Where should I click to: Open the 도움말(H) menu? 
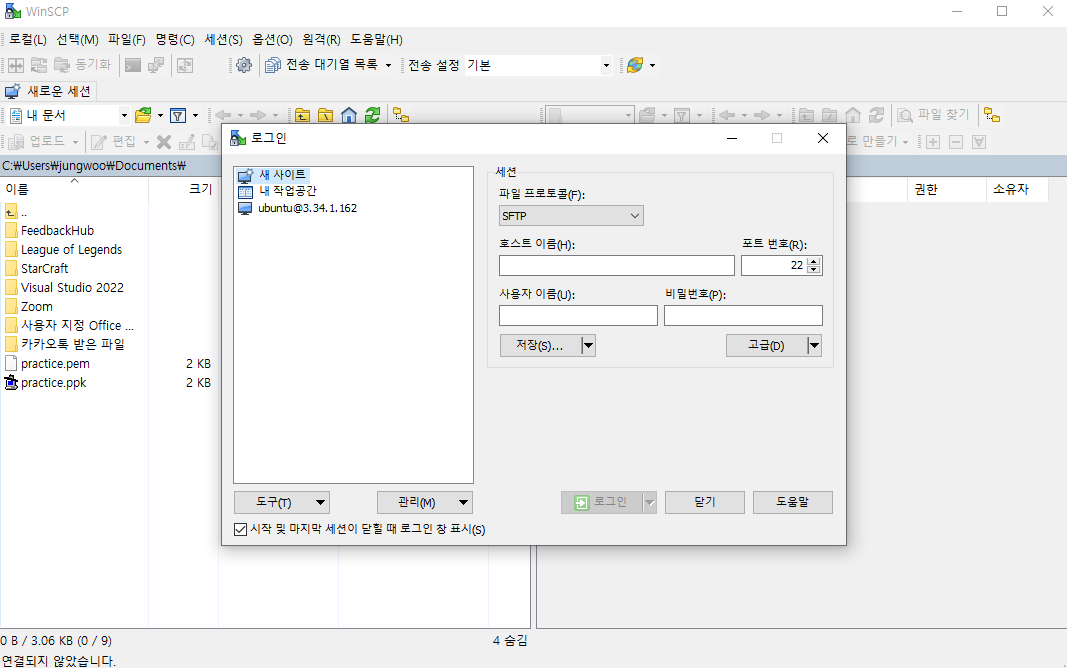click(x=376, y=39)
